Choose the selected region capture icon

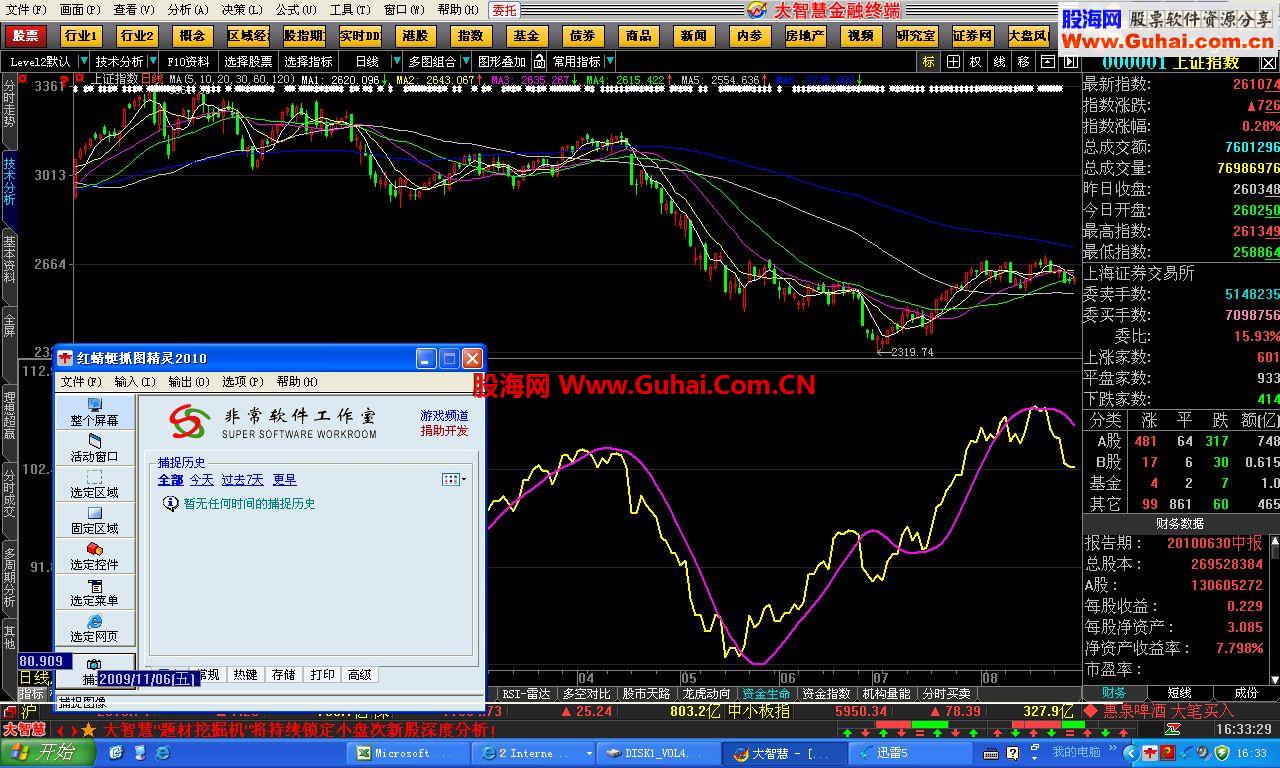pyautogui.click(x=95, y=477)
